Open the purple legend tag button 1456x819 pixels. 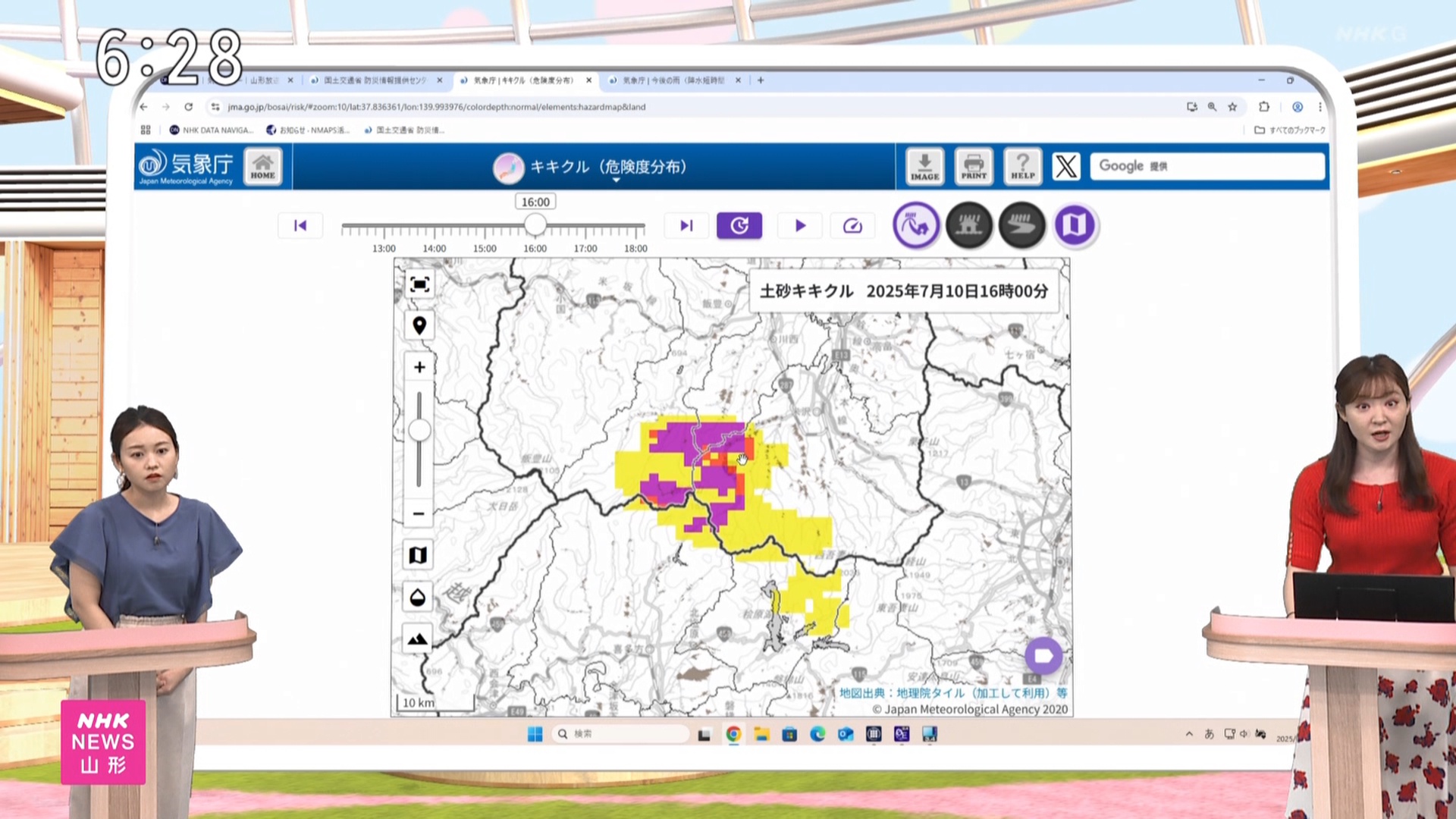(1043, 656)
